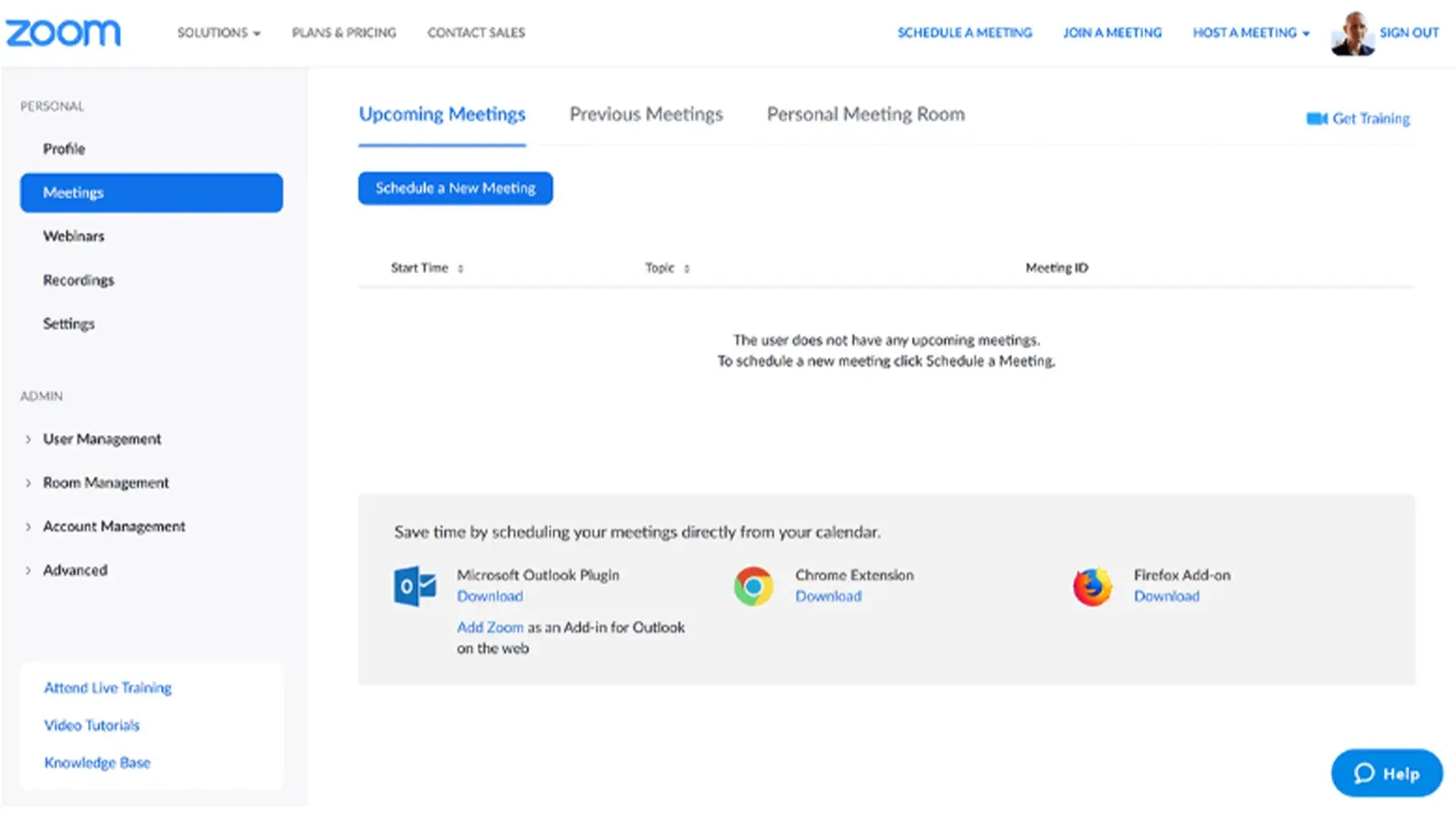The width and height of the screenshot is (1456, 819).
Task: Expand the Advanced section
Action: point(75,570)
